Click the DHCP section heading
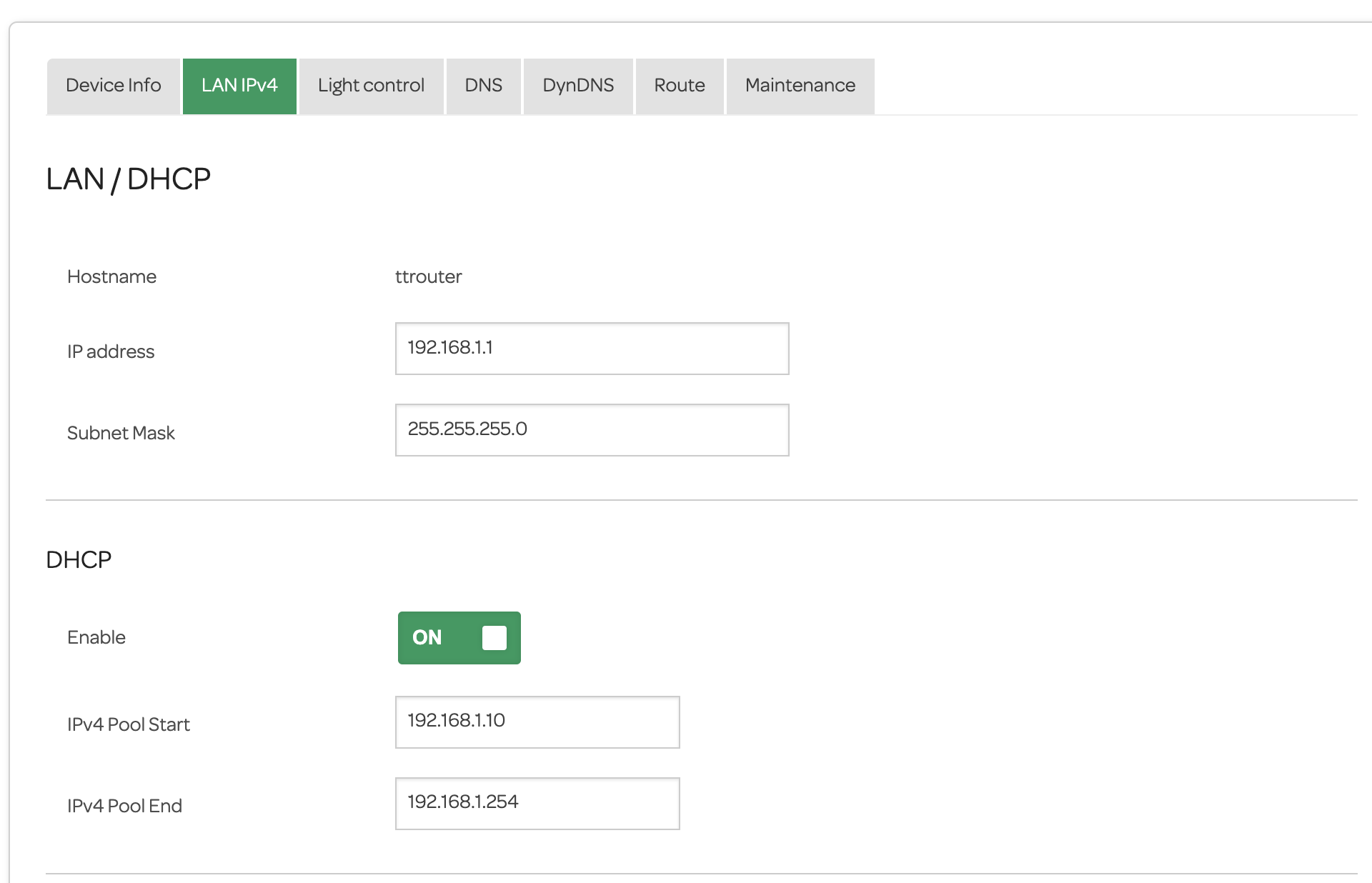The height and width of the screenshot is (883, 1372). (x=79, y=559)
